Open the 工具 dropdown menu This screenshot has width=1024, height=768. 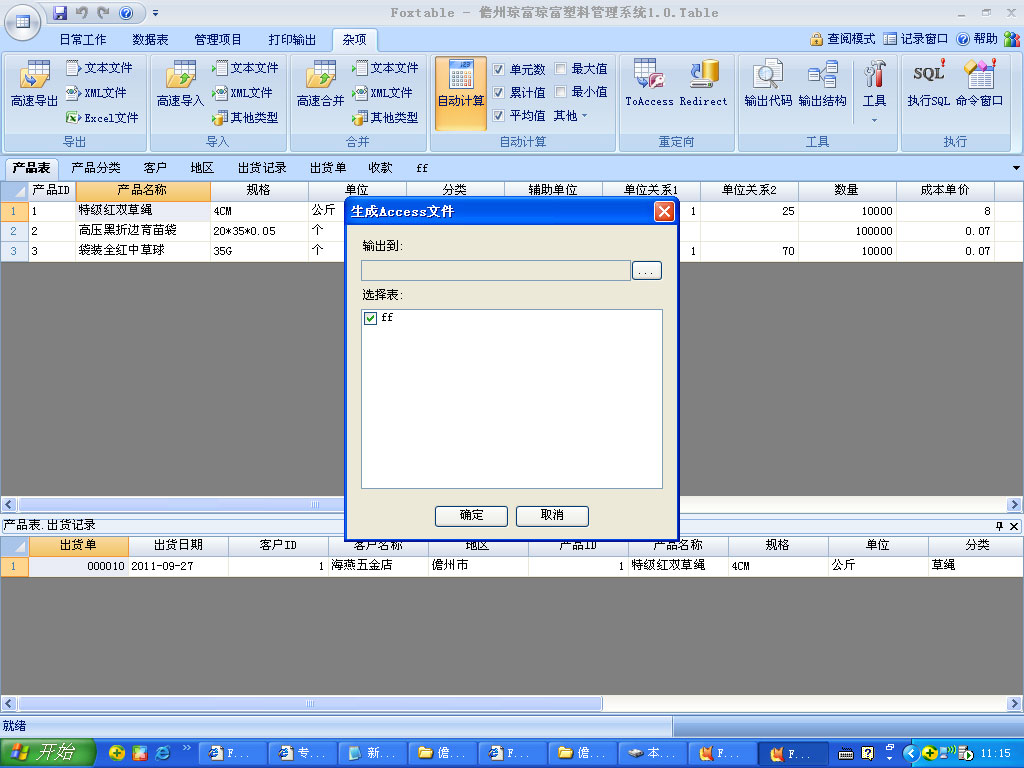(874, 91)
